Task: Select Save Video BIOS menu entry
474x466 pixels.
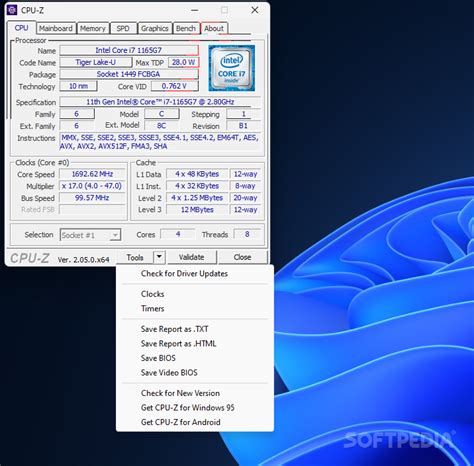Action: pyautogui.click(x=169, y=373)
